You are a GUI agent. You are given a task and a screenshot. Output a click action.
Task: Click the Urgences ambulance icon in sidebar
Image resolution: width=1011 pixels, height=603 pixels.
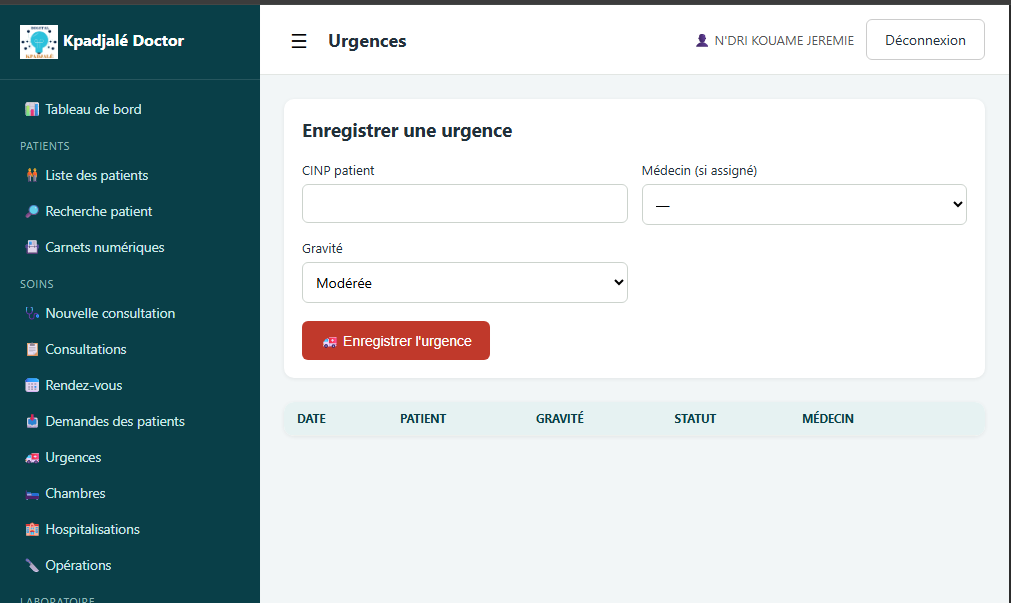click(x=32, y=457)
